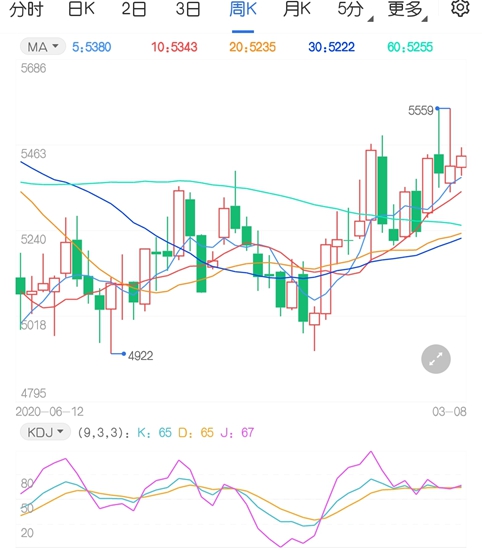This screenshot has width=482, height=550.
Task: Select the latest candlestick on the chart
Action: coord(461,161)
